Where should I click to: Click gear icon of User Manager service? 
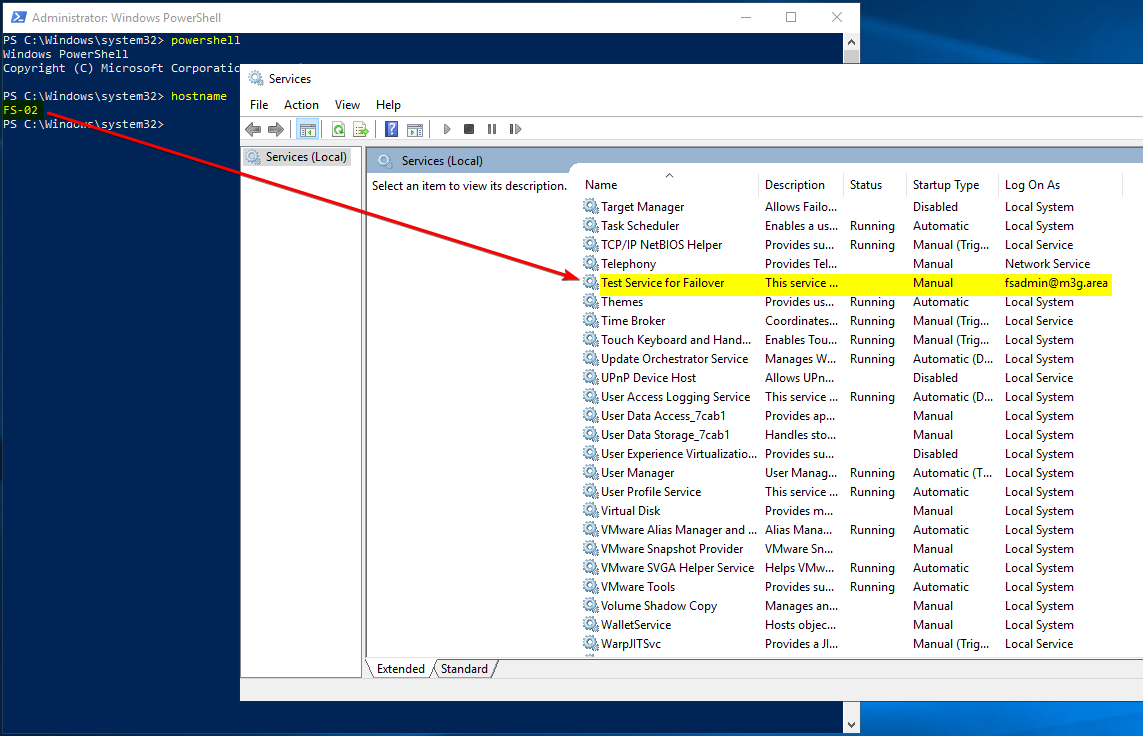coord(590,472)
